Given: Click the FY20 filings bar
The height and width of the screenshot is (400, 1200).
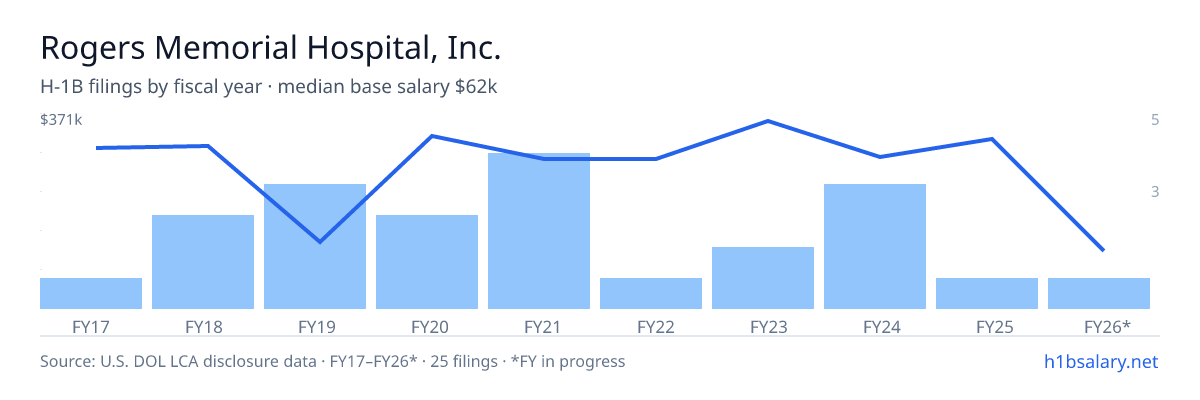Looking at the screenshot, I should pos(427,262).
